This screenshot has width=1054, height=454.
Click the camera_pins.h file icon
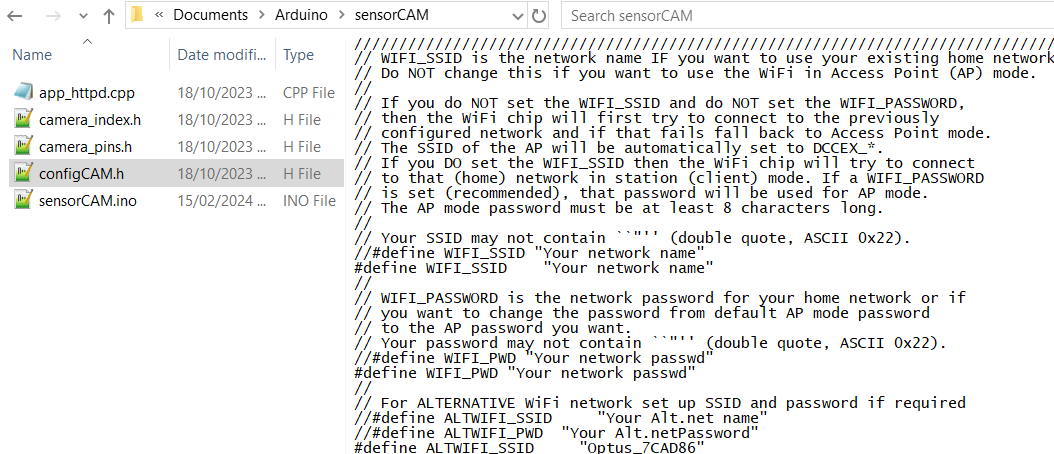coord(24,147)
